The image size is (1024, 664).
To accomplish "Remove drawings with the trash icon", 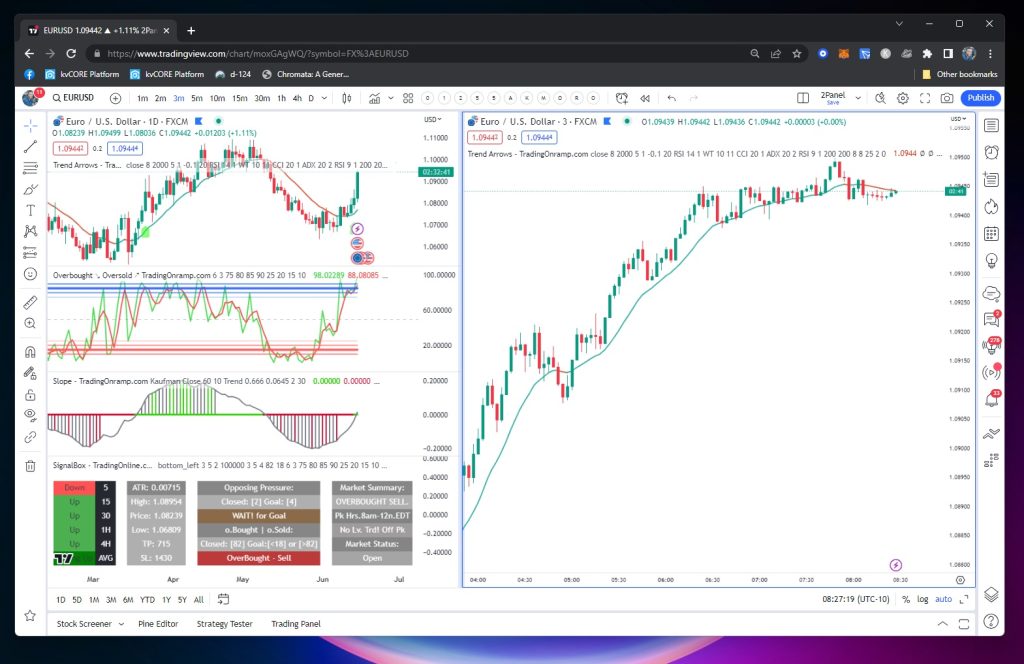I will 31,466.
